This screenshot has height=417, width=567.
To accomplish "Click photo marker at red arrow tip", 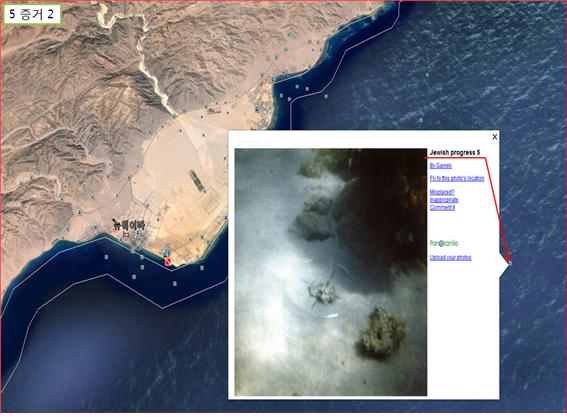I will [510, 263].
